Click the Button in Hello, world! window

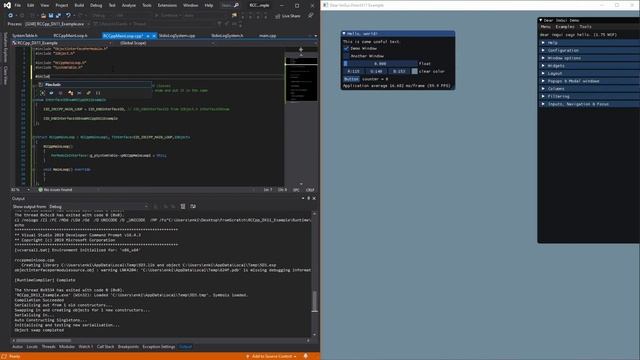click(351, 79)
